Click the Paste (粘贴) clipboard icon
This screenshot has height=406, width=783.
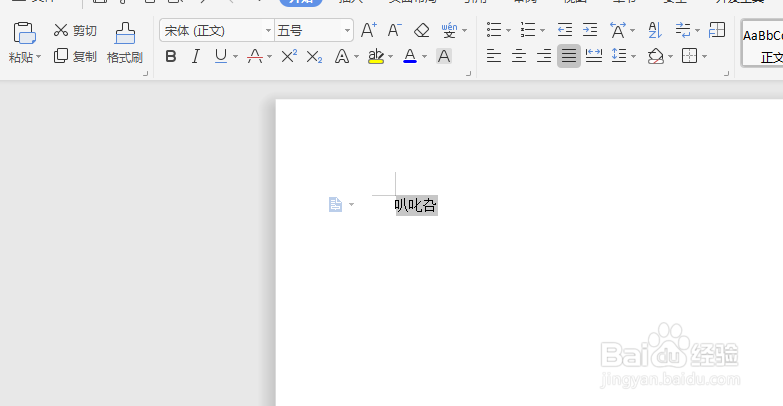(24, 33)
